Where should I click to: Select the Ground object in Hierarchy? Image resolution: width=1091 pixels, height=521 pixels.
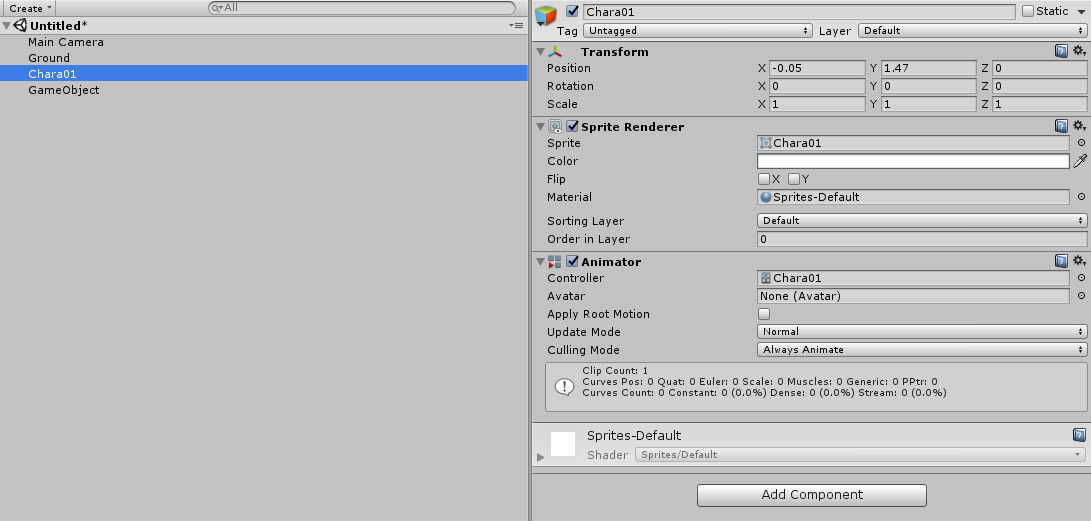pyautogui.click(x=49, y=58)
